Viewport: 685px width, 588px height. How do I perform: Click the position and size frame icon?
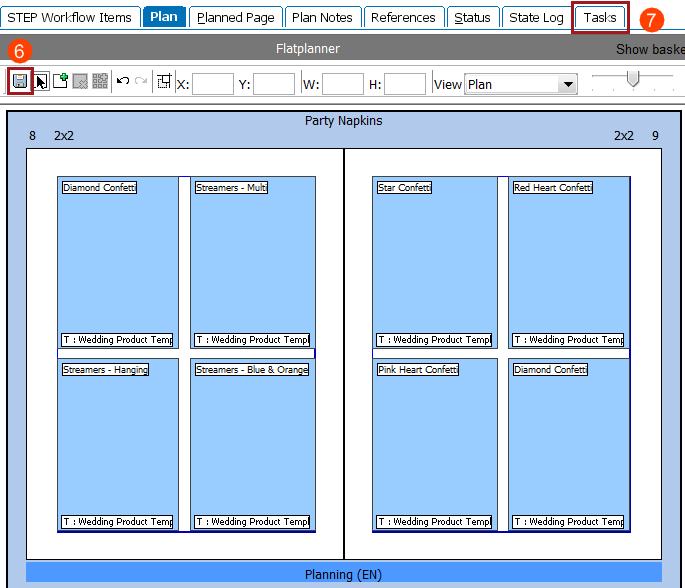(165, 82)
